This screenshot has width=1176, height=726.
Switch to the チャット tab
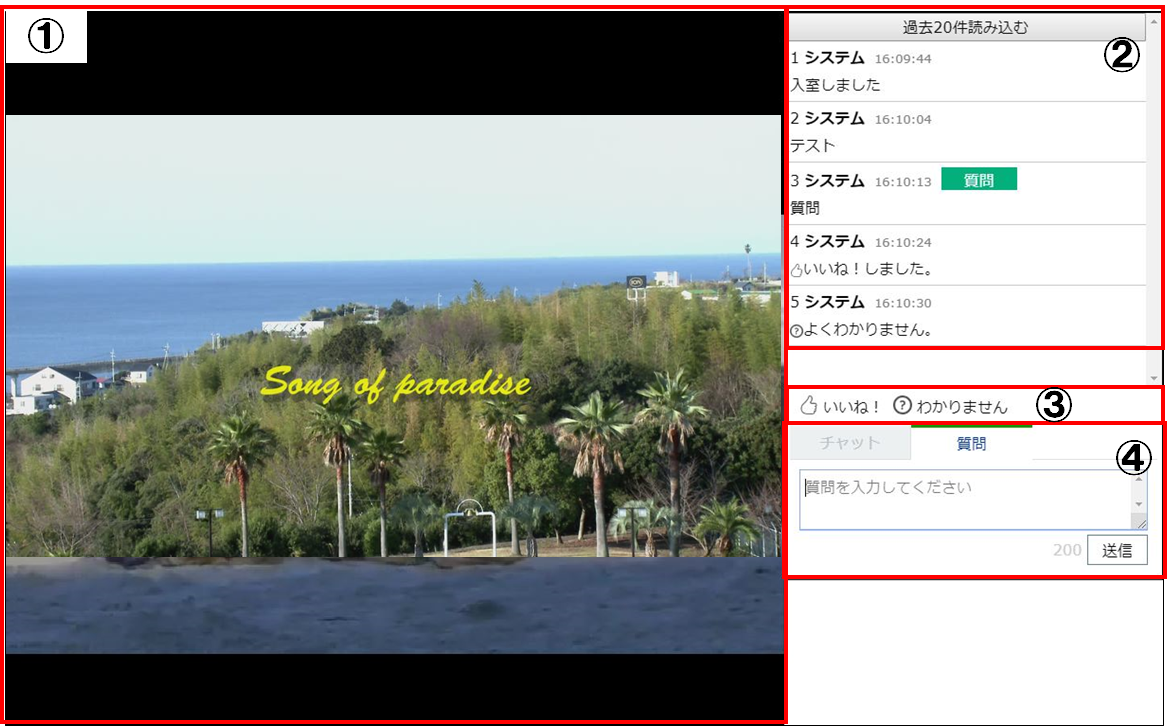pos(850,443)
